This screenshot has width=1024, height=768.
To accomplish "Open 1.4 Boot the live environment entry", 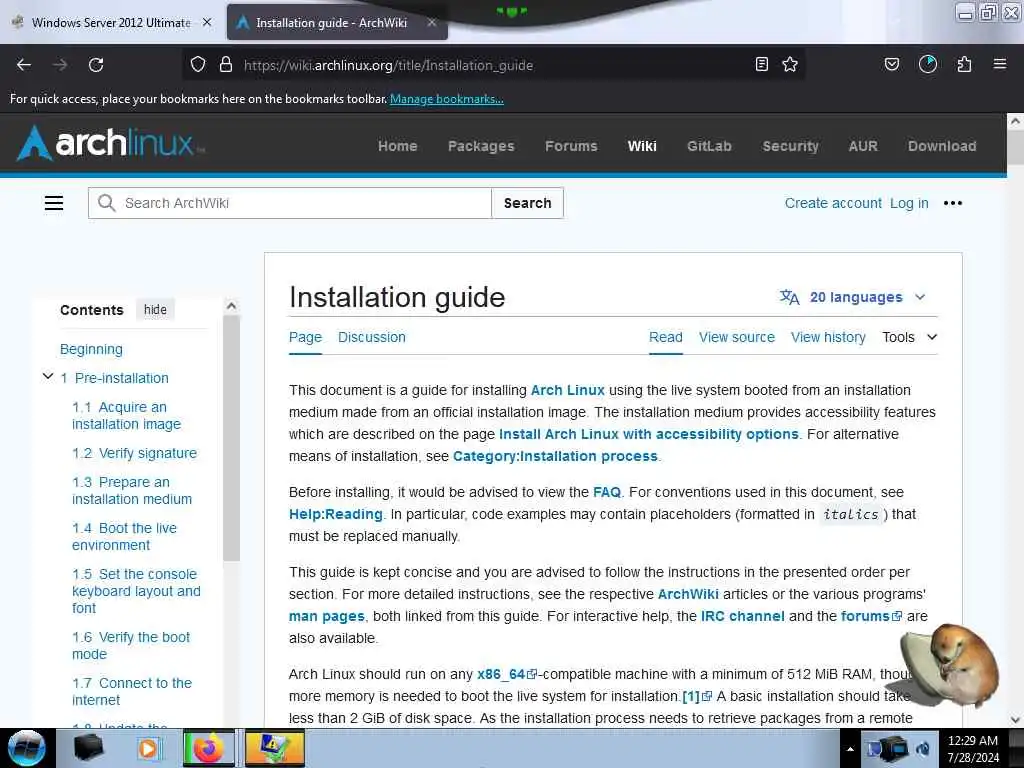I will (124, 536).
